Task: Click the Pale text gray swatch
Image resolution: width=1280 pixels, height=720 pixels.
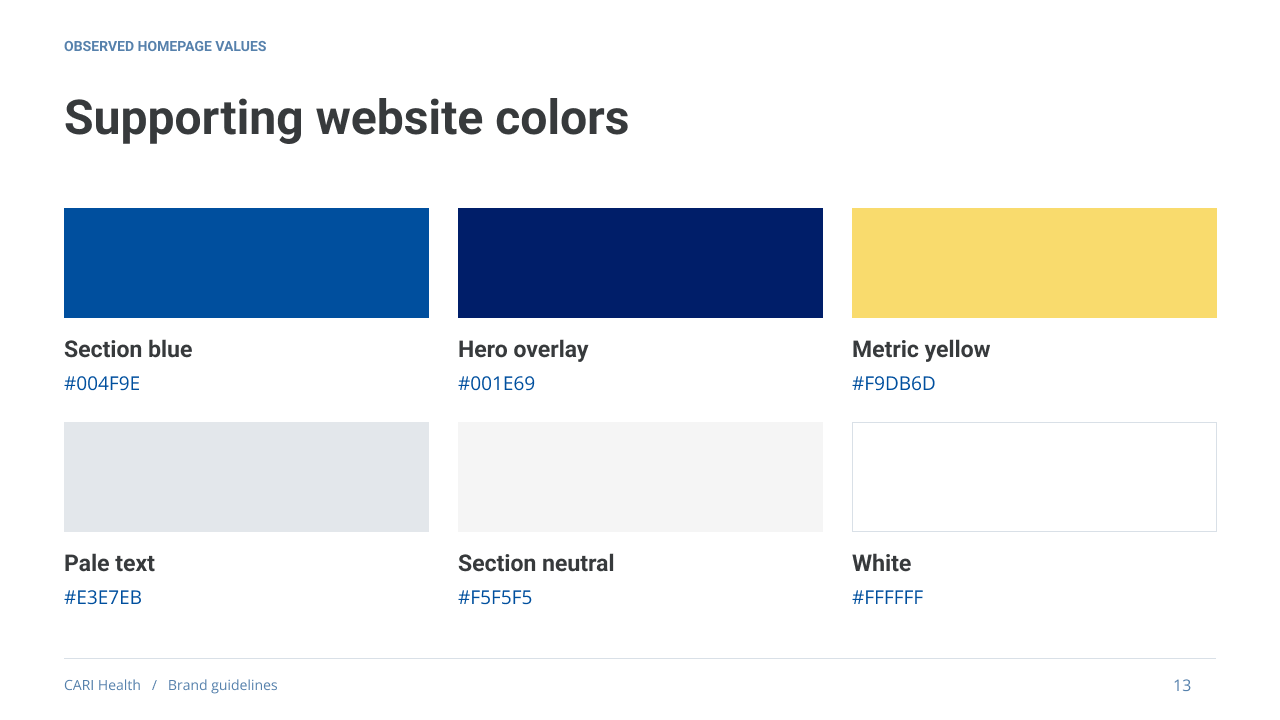Action: 246,477
